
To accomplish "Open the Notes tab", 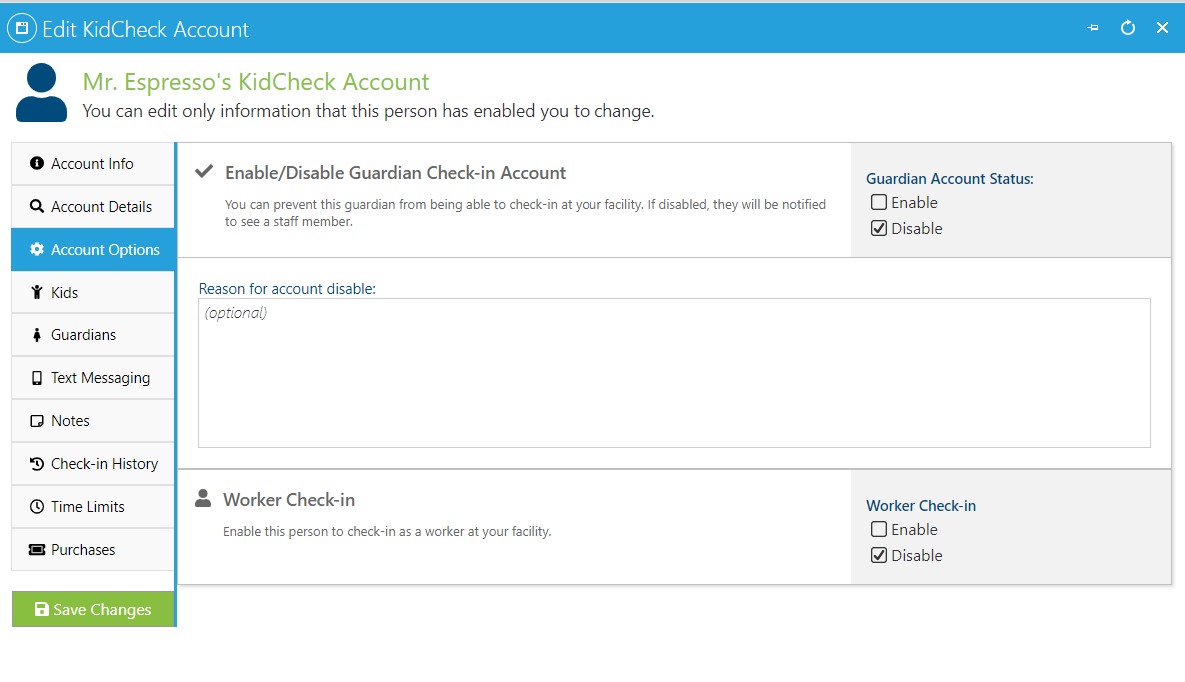I will pos(93,421).
